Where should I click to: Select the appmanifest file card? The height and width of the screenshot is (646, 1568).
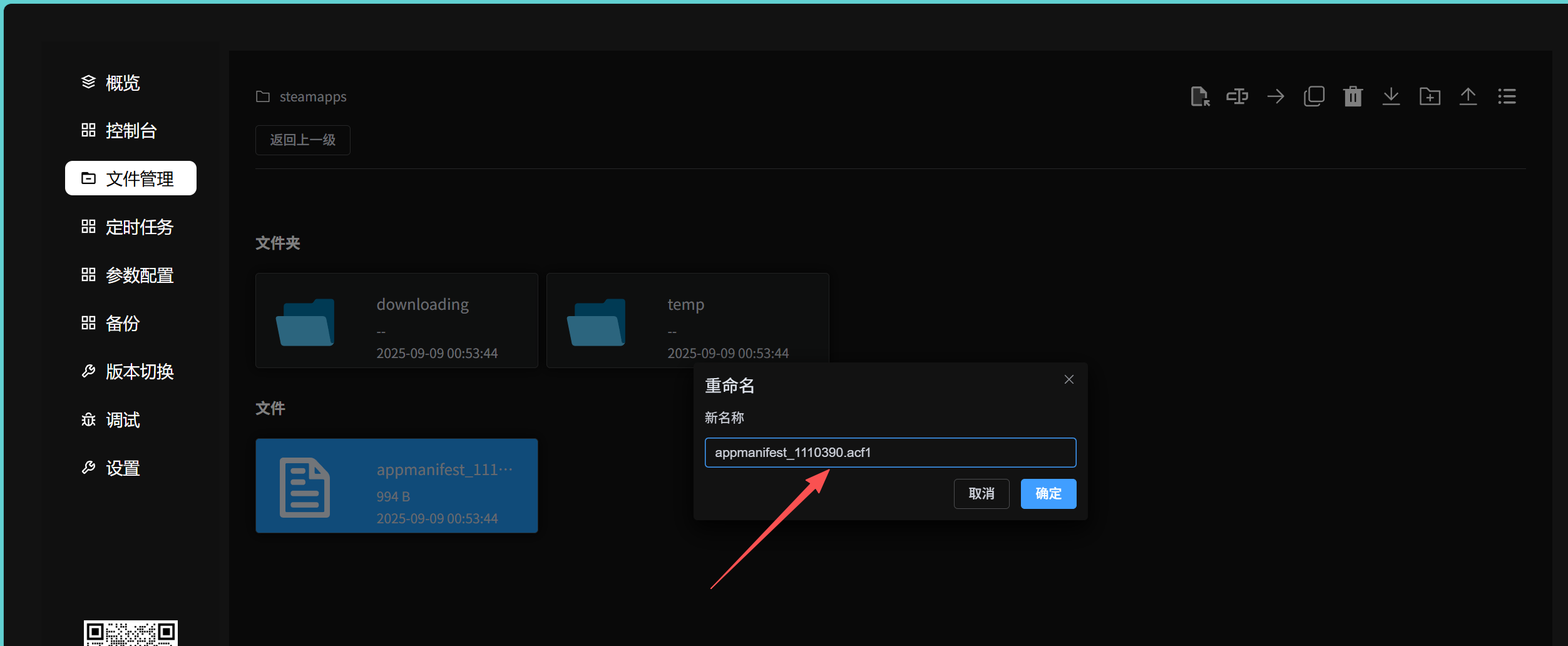397,486
